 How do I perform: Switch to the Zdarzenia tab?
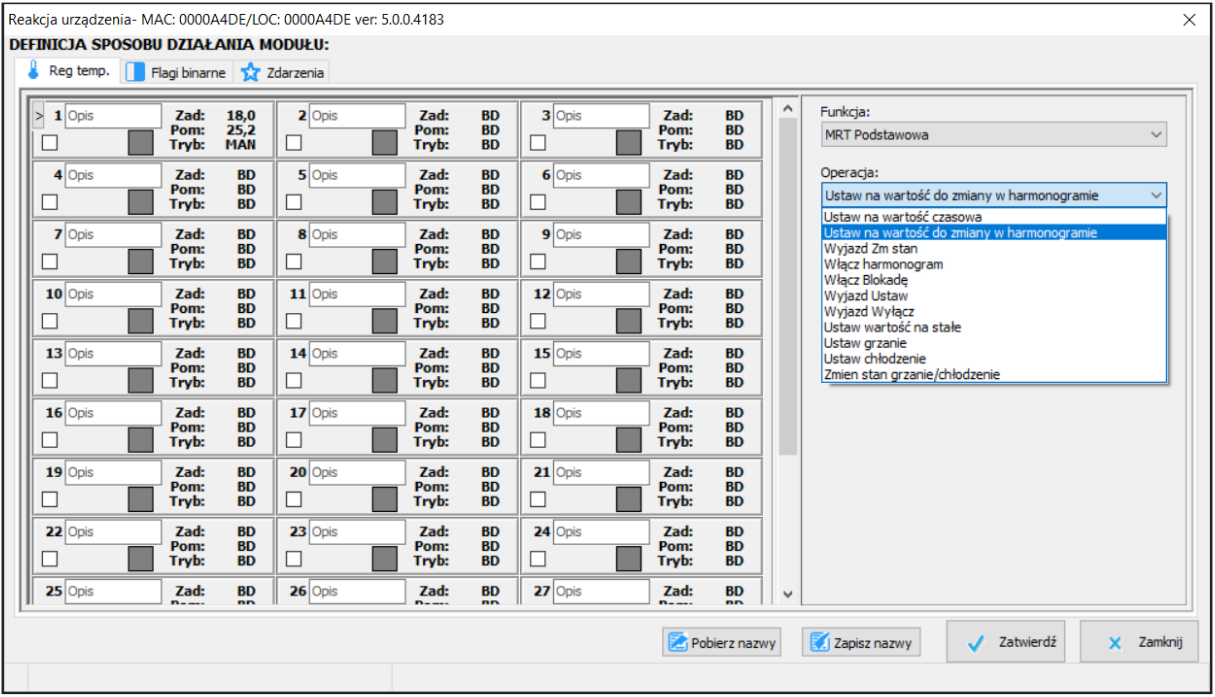click(283, 73)
